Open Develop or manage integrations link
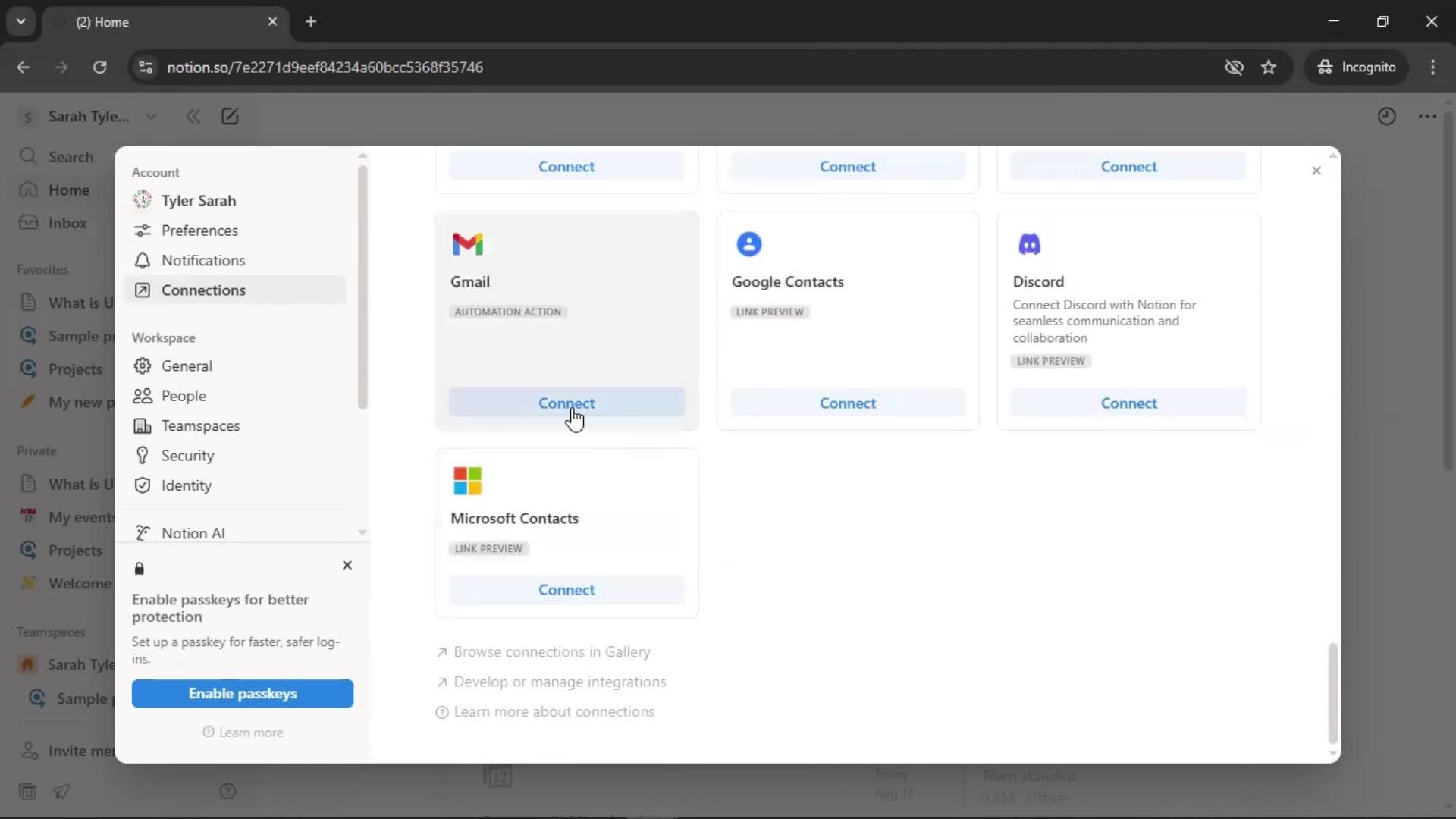This screenshot has height=819, width=1456. 551,682
